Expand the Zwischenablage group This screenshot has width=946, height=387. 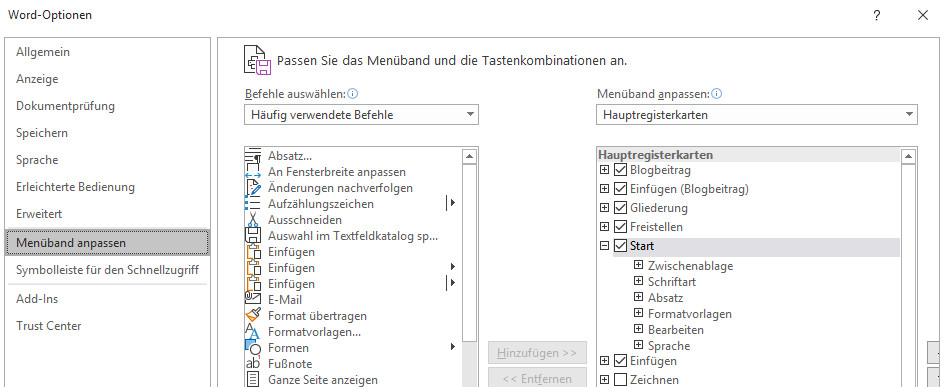click(x=638, y=265)
